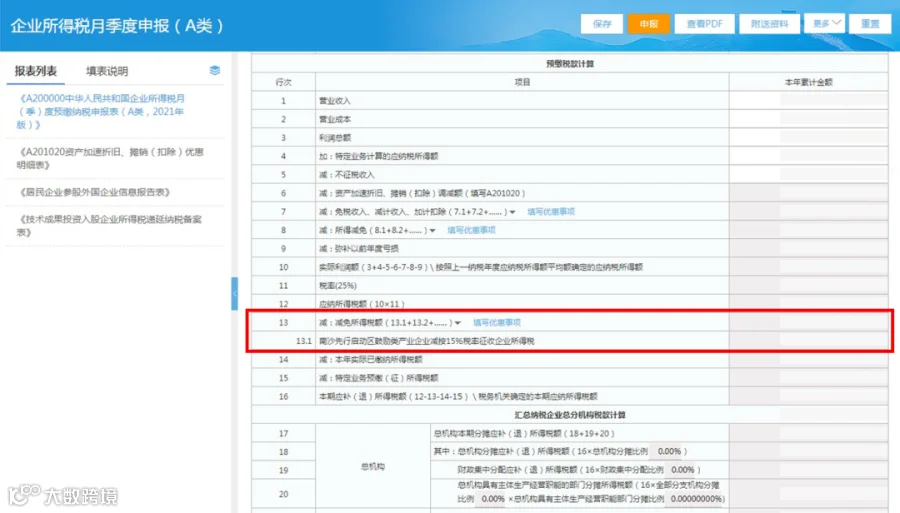Open 技术成果投资入股 递延纳税备案表 item
This screenshot has height=513, width=900.
point(109,226)
